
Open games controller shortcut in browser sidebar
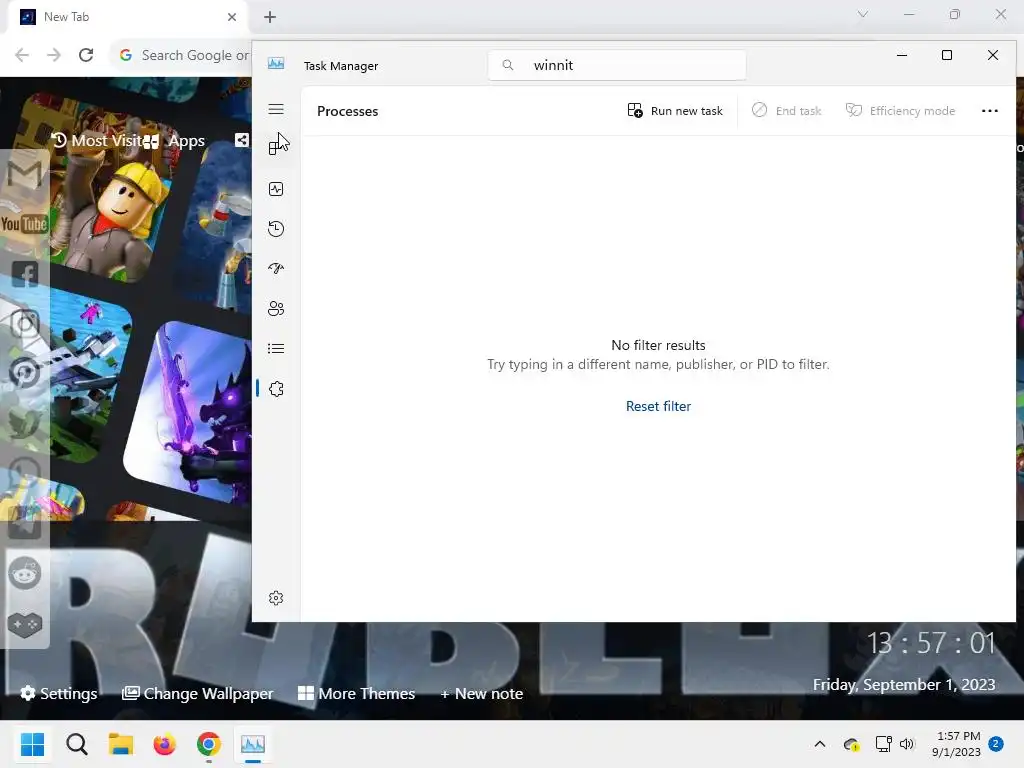point(25,624)
